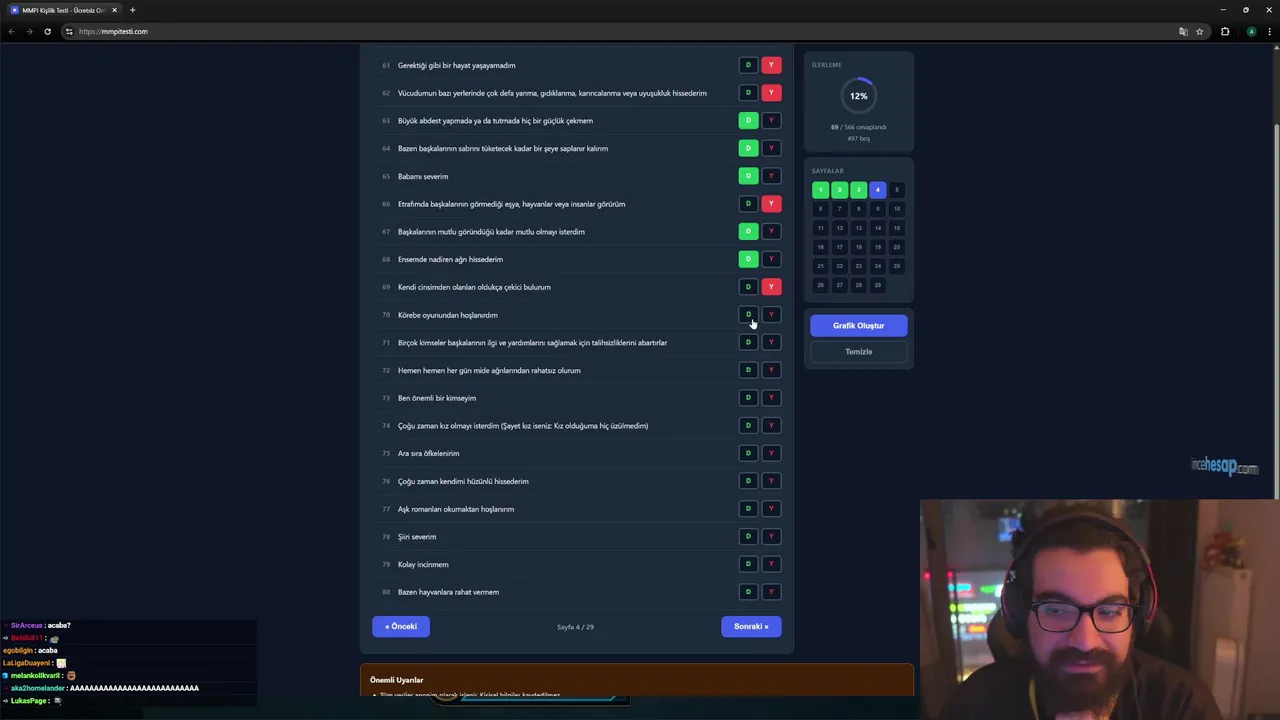1280x720 pixels.
Task: Click question text "Kolay incinmem"
Action: point(423,564)
